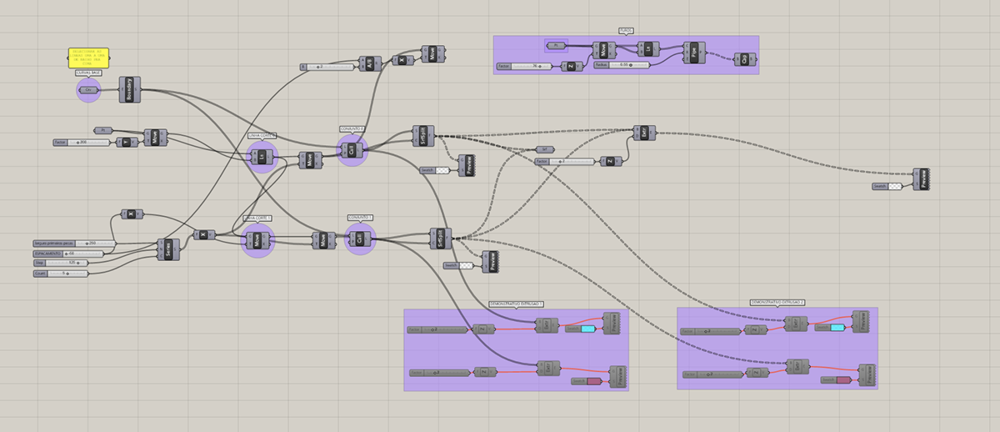
Task: Select the Crv parameter under CURVAS BASE
Action: 88,90
